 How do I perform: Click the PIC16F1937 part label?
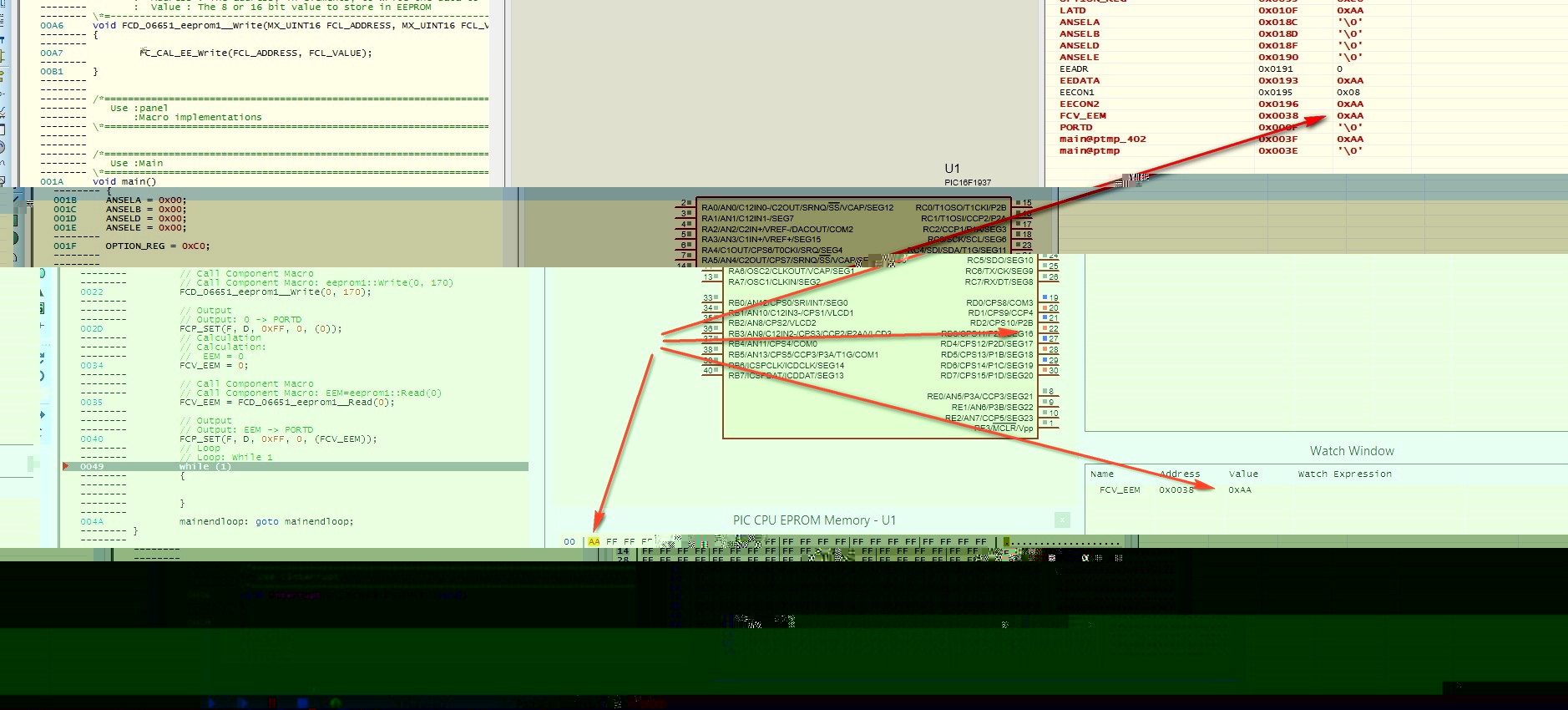(x=968, y=182)
